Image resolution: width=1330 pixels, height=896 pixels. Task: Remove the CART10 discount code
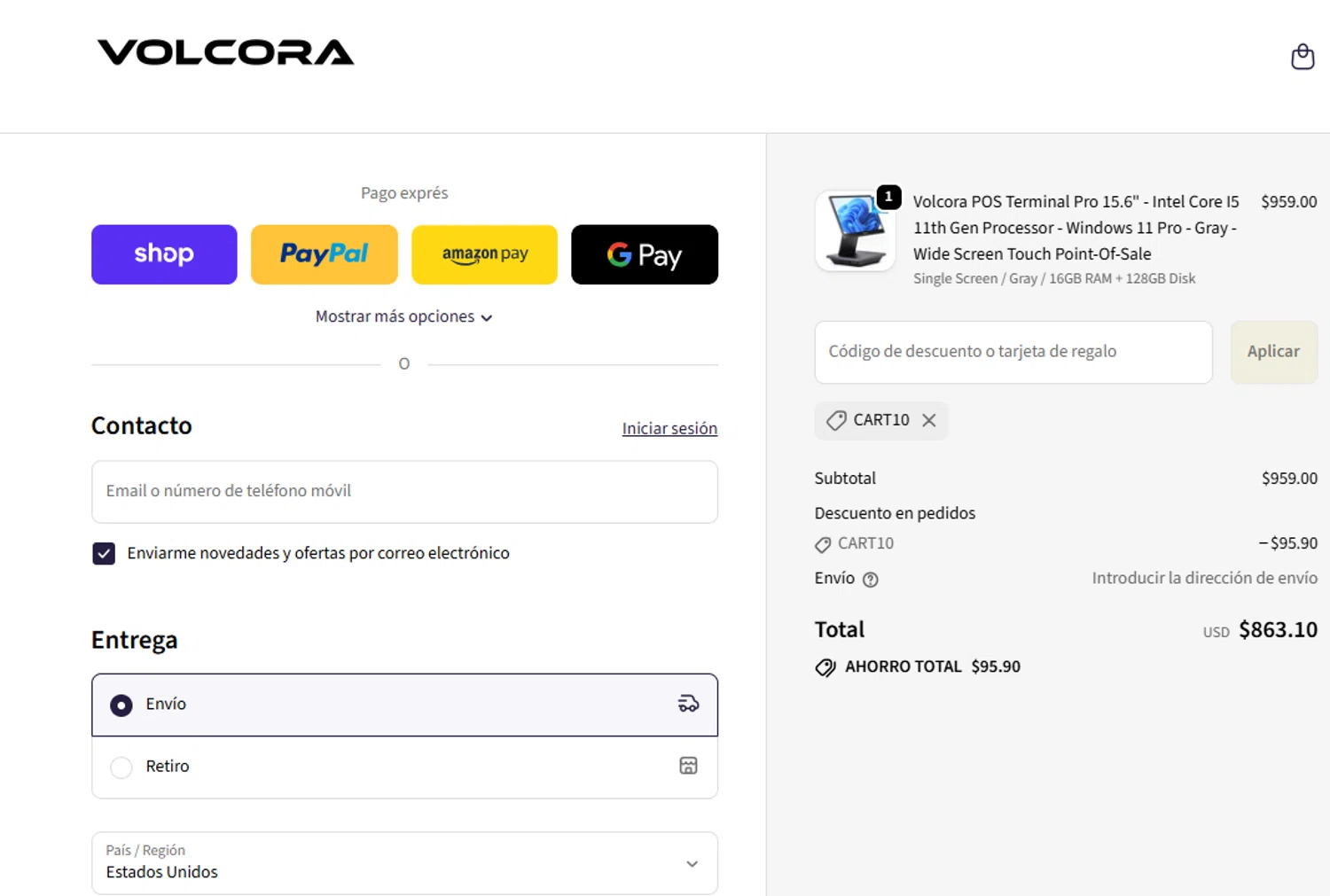click(929, 420)
